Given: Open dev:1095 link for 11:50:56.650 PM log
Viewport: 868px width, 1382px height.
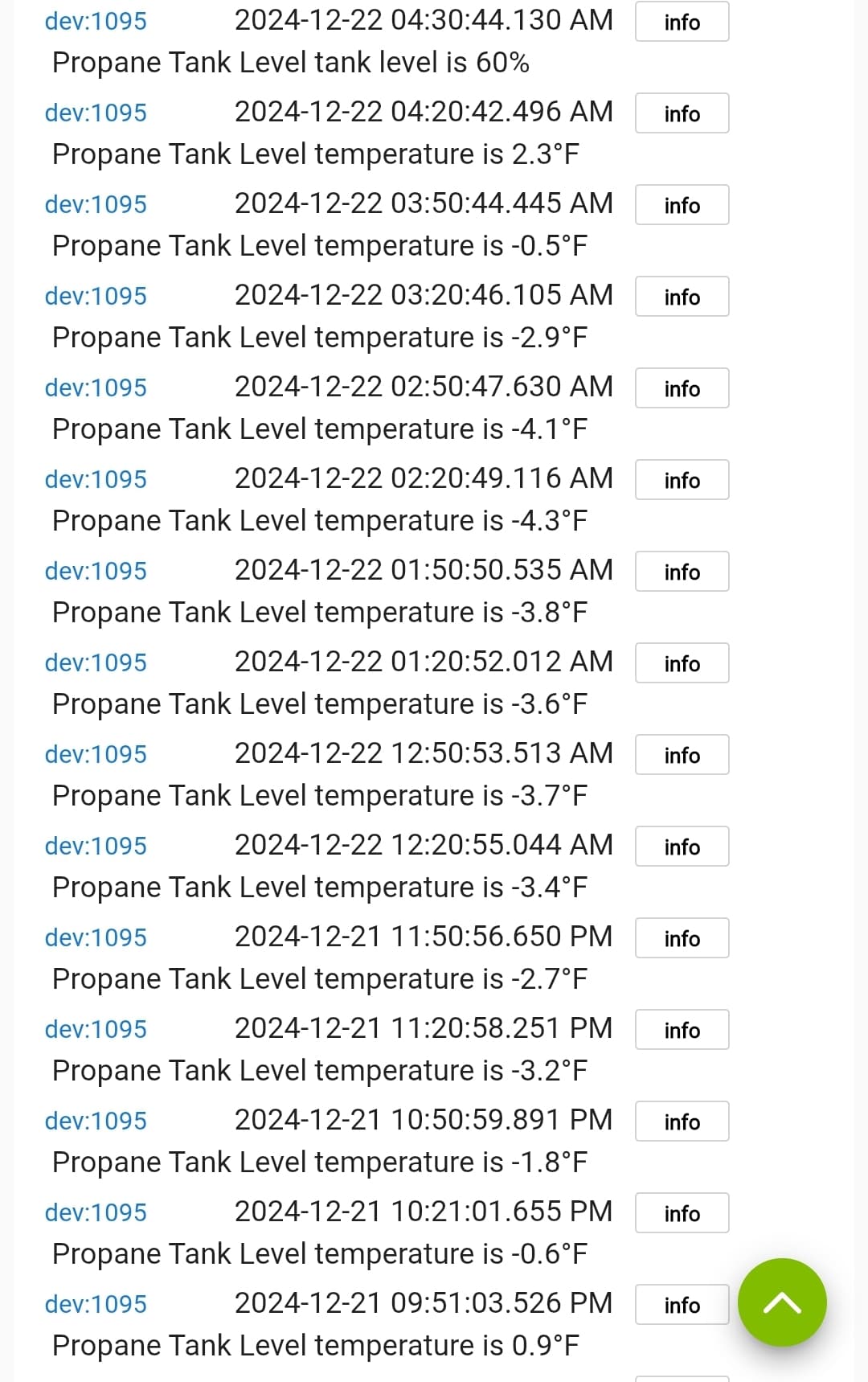Looking at the screenshot, I should click(96, 937).
